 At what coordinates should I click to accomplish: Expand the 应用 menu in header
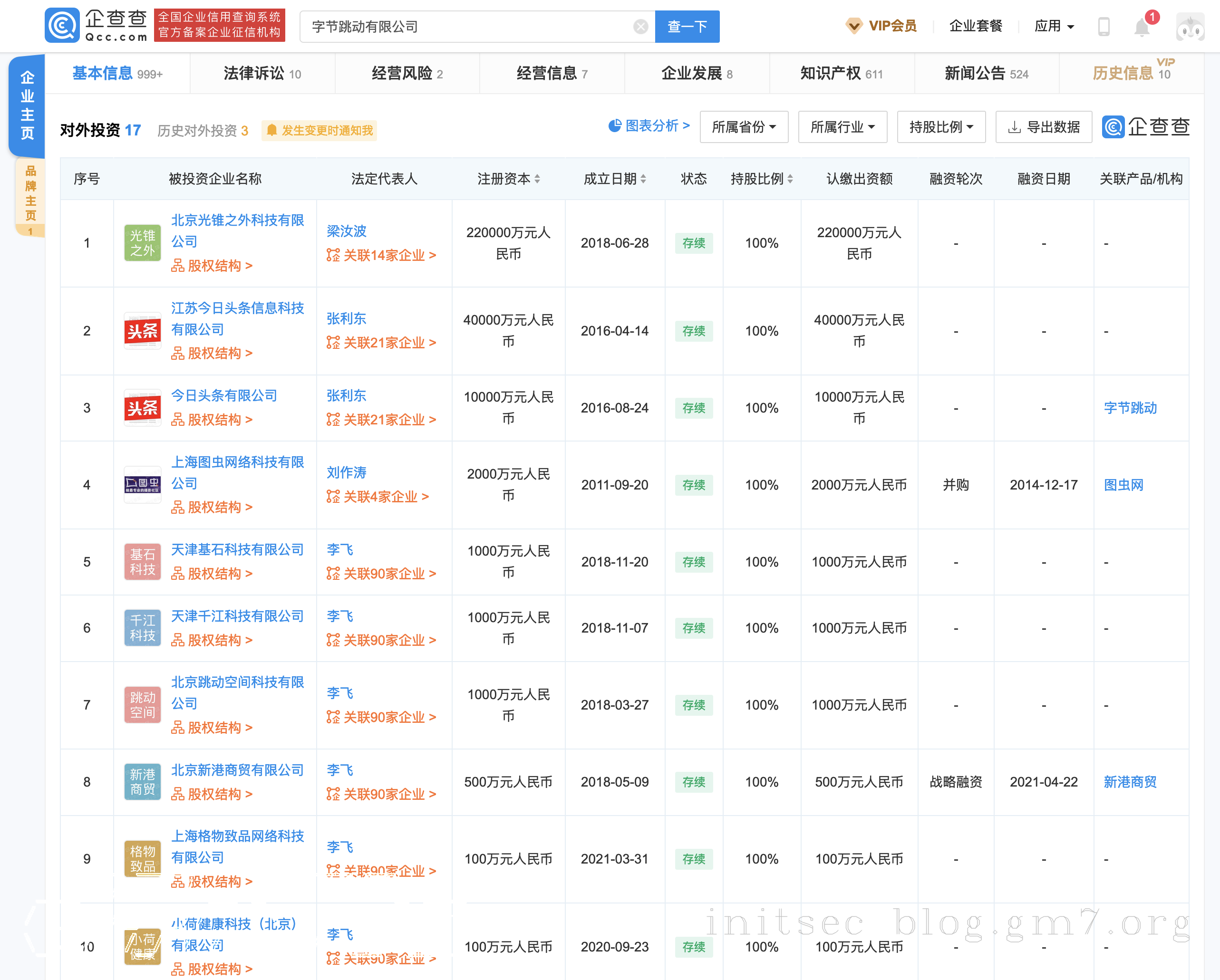point(1054,27)
